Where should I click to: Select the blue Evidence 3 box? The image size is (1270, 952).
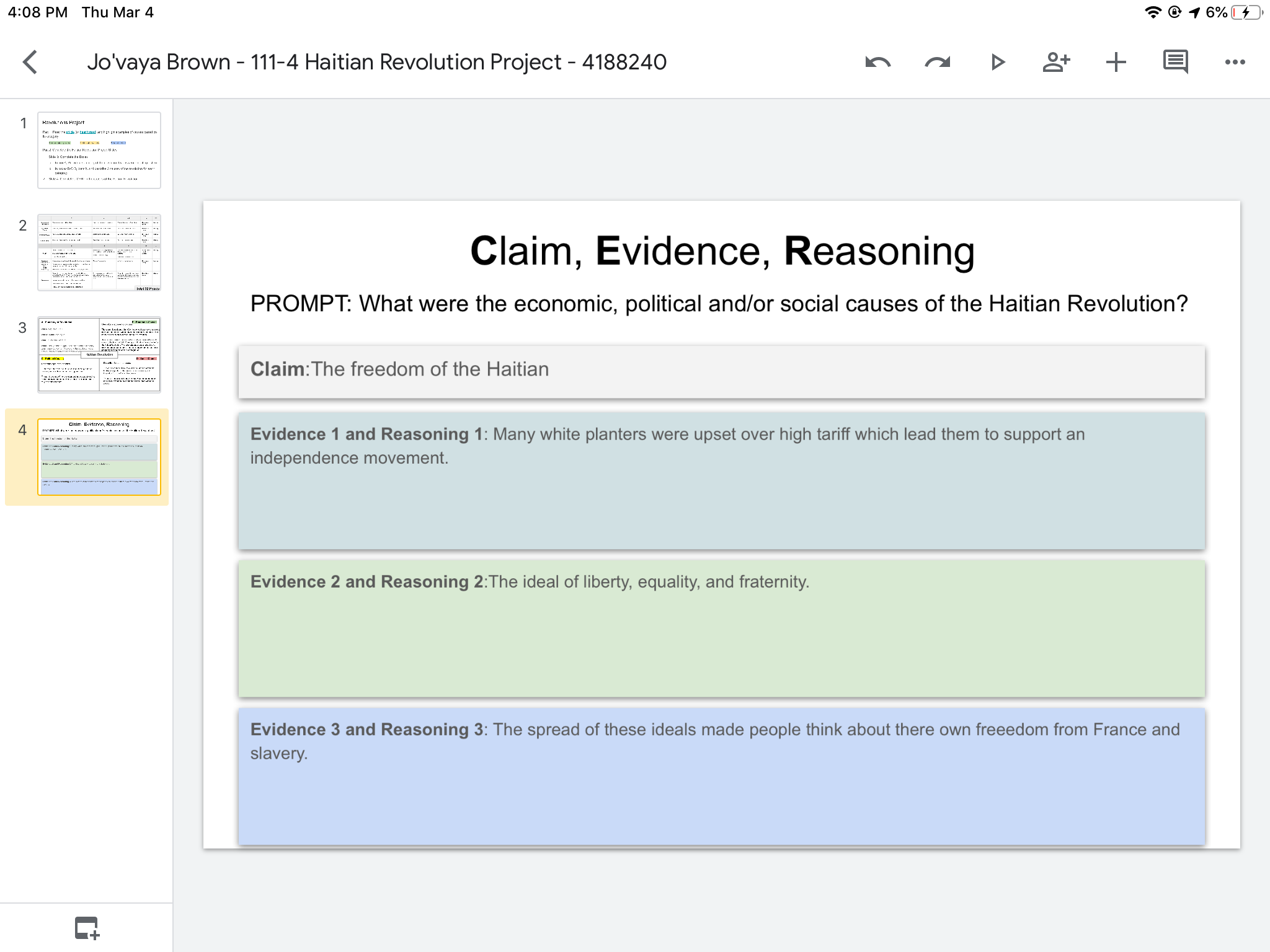point(721,776)
